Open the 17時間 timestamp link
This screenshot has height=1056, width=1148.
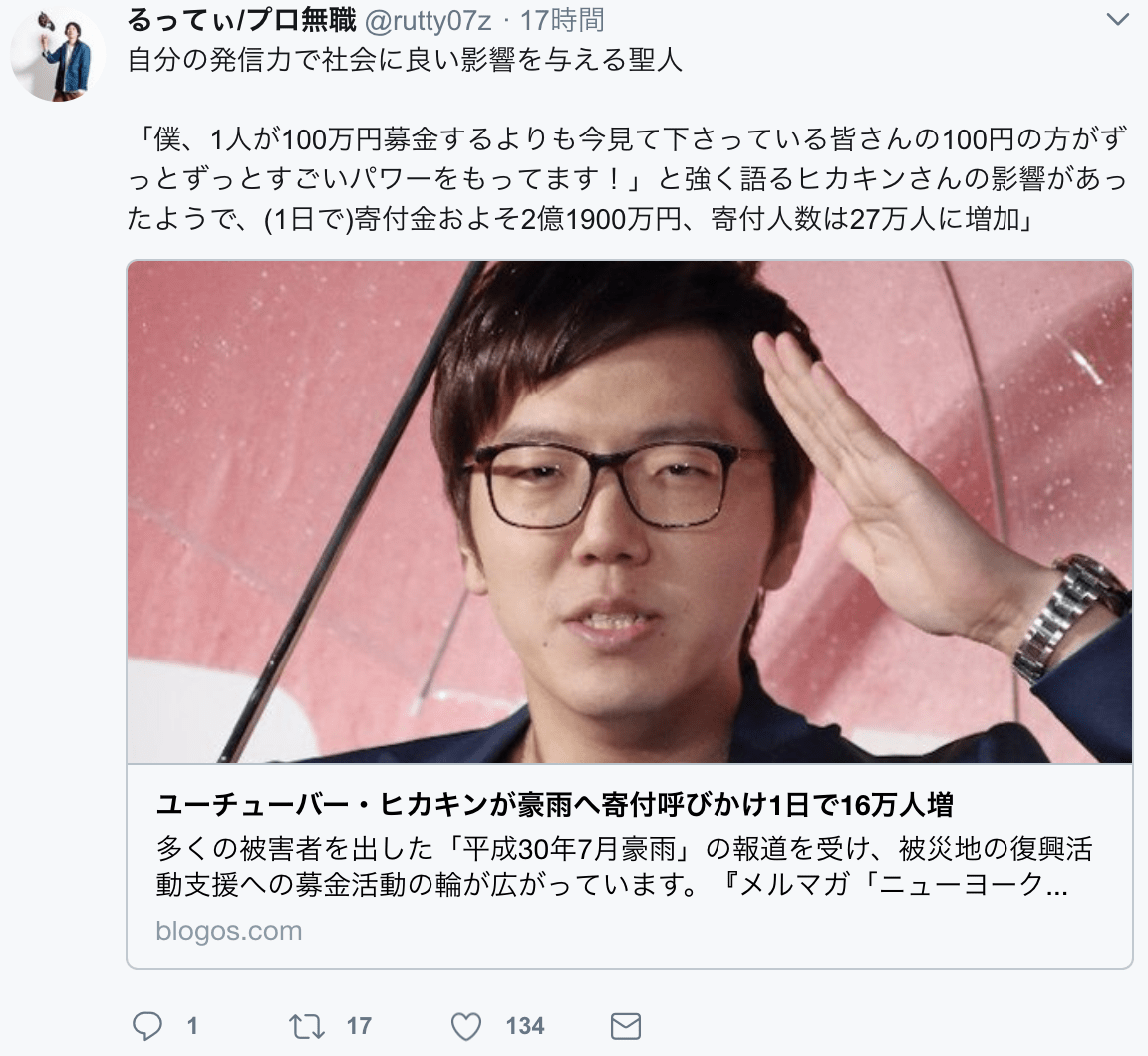click(x=562, y=21)
